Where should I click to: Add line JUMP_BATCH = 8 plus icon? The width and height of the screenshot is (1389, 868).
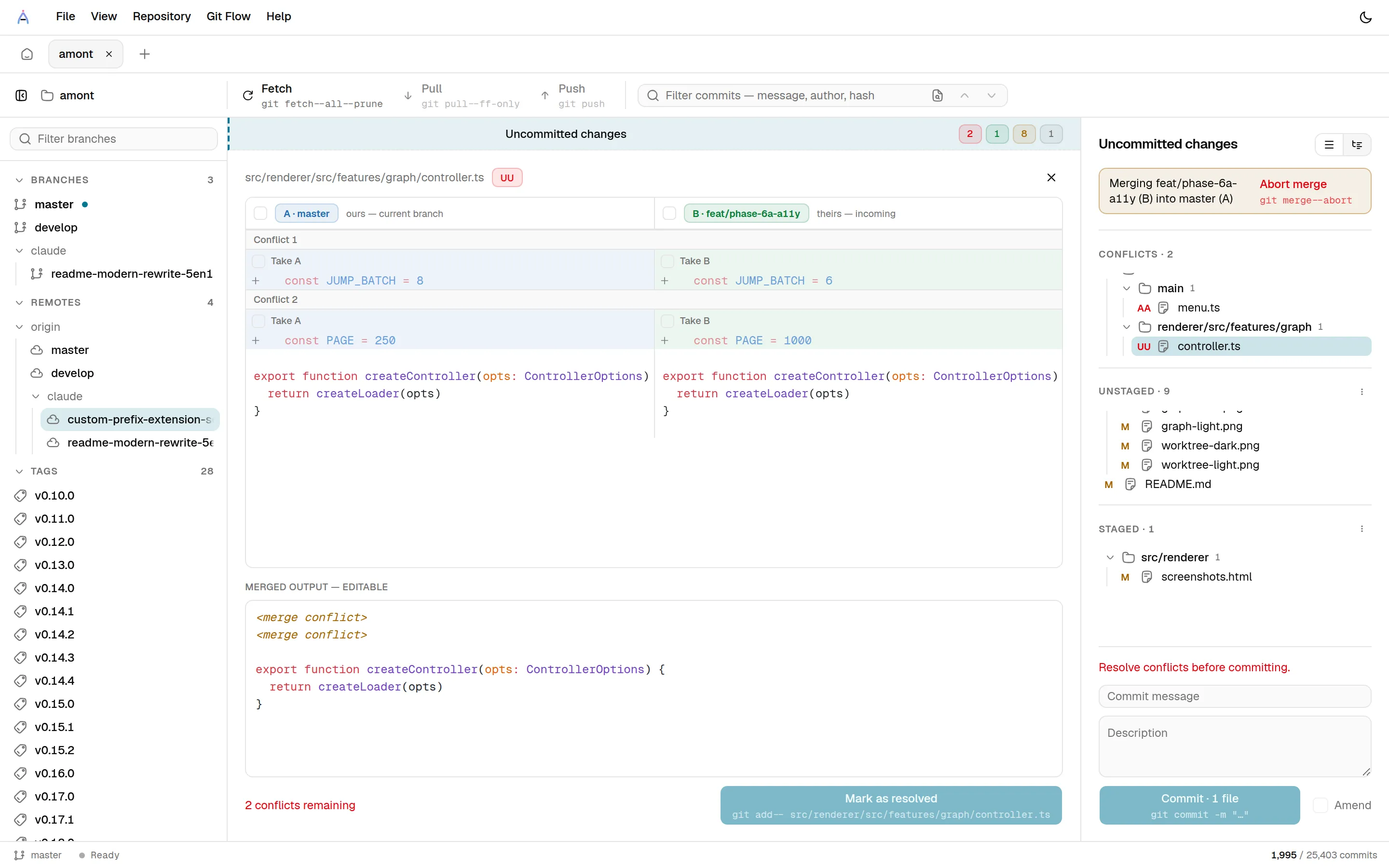[x=256, y=281]
